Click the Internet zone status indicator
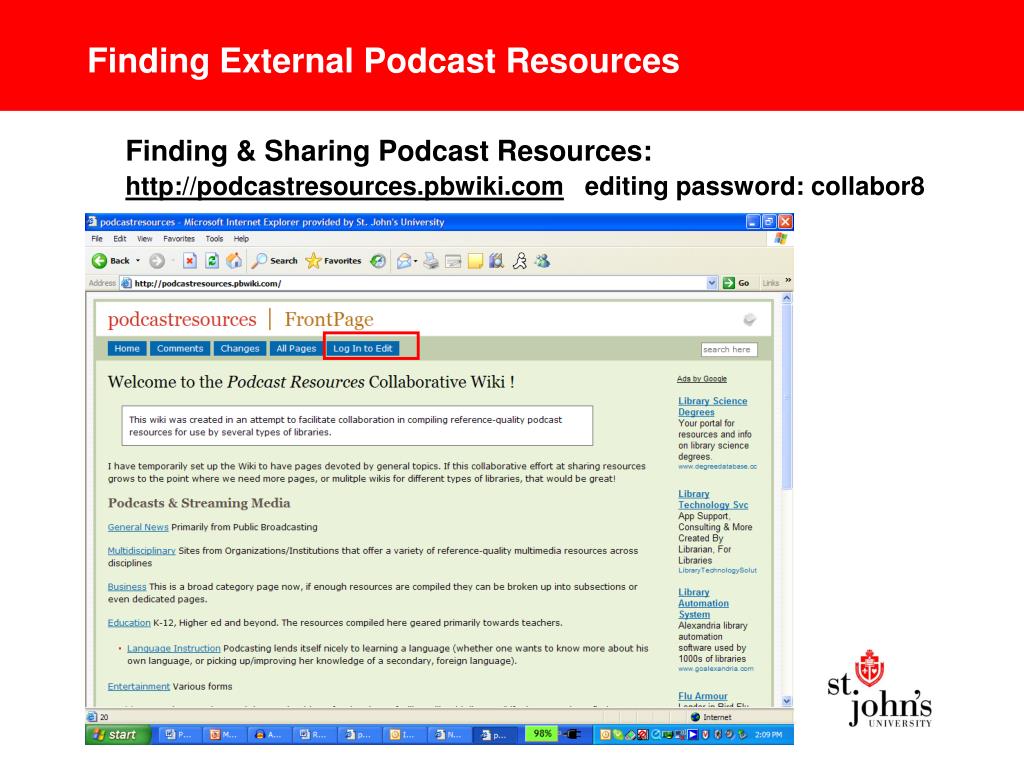The width and height of the screenshot is (1024, 768). 711,717
